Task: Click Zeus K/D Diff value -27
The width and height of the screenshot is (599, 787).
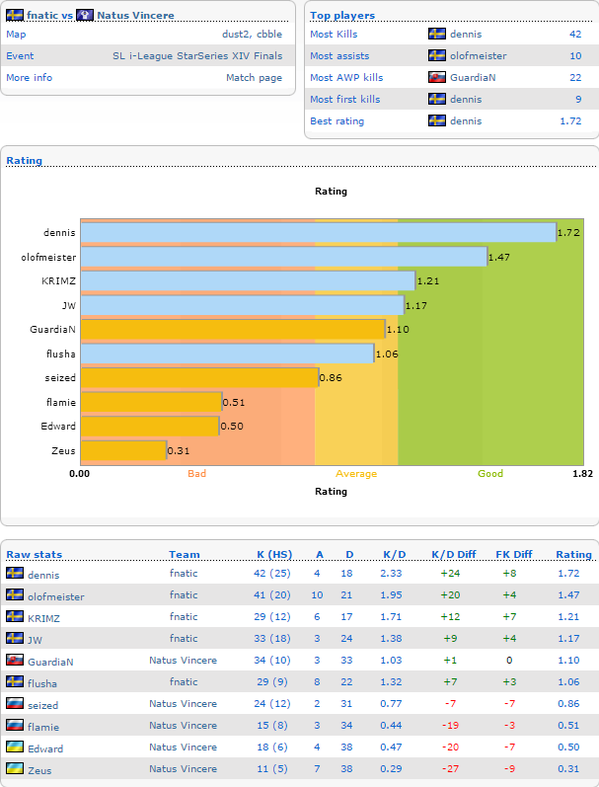Action: pyautogui.click(x=450, y=768)
